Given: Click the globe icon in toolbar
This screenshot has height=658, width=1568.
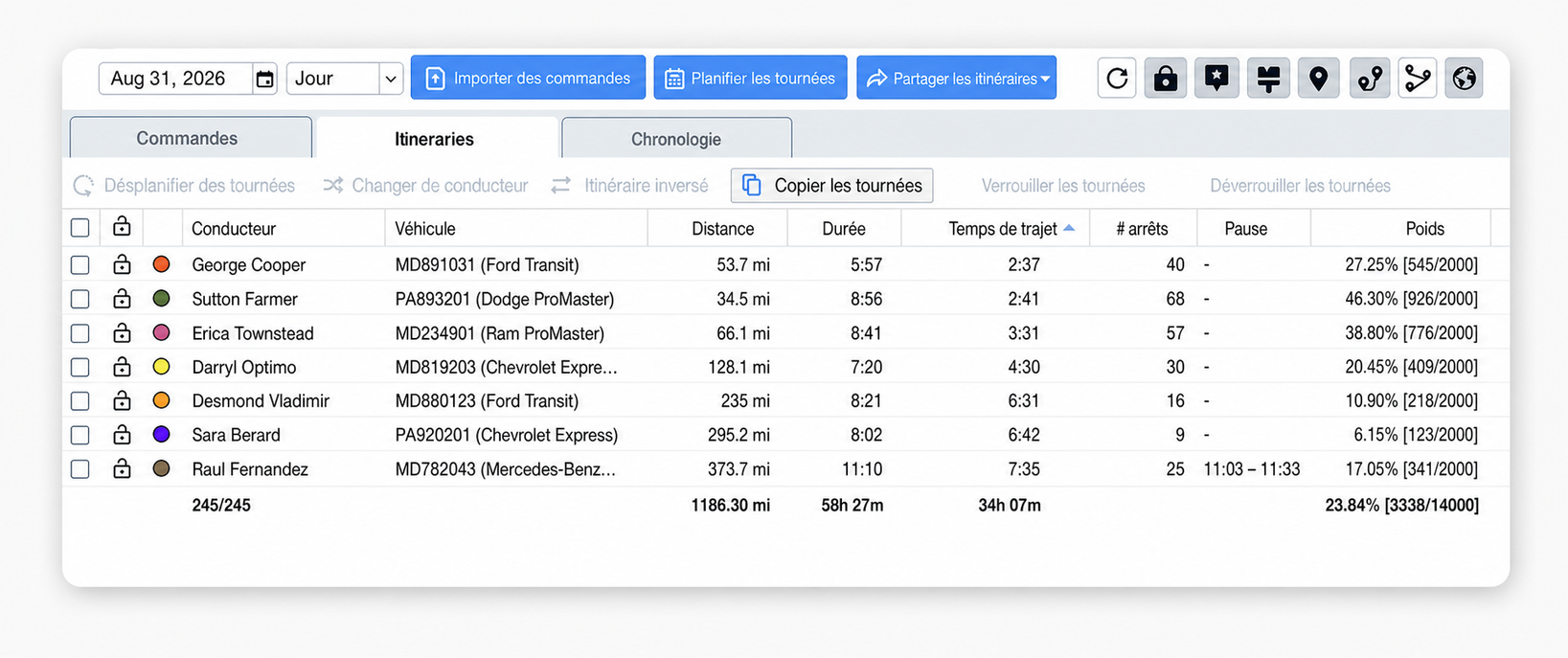Looking at the screenshot, I should click(x=1465, y=79).
